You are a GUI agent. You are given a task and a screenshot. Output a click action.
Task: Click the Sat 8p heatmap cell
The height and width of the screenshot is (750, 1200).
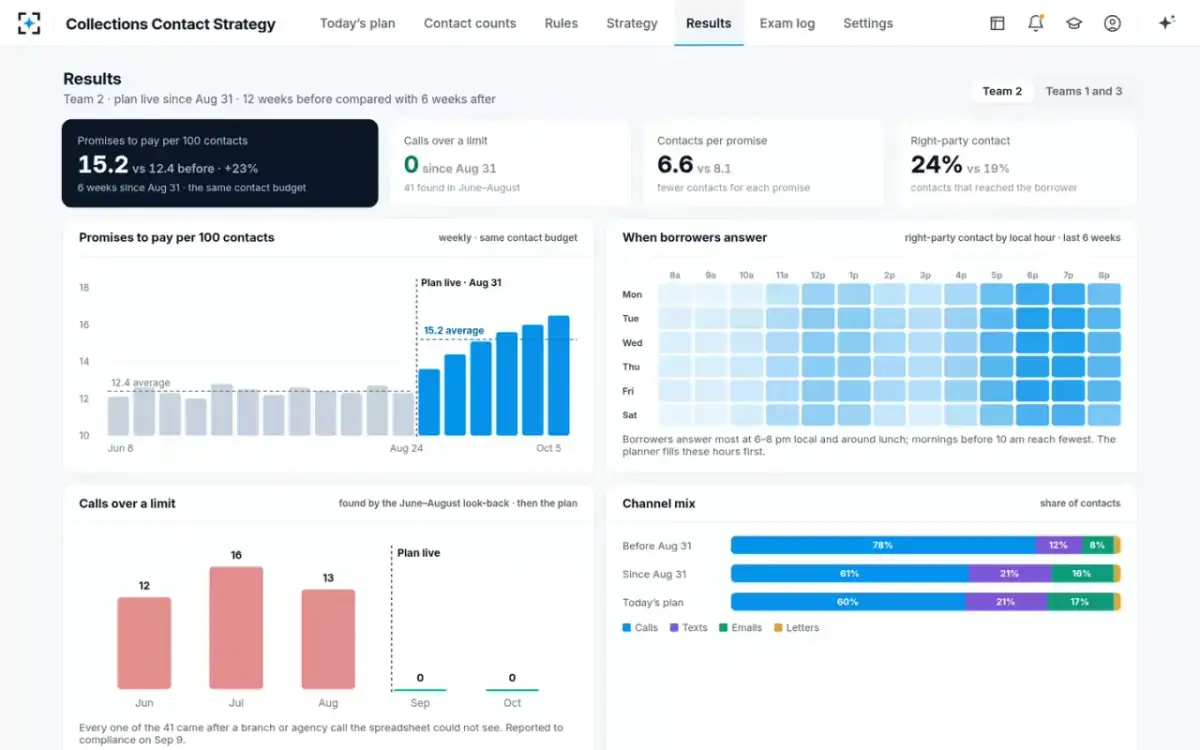(1104, 415)
